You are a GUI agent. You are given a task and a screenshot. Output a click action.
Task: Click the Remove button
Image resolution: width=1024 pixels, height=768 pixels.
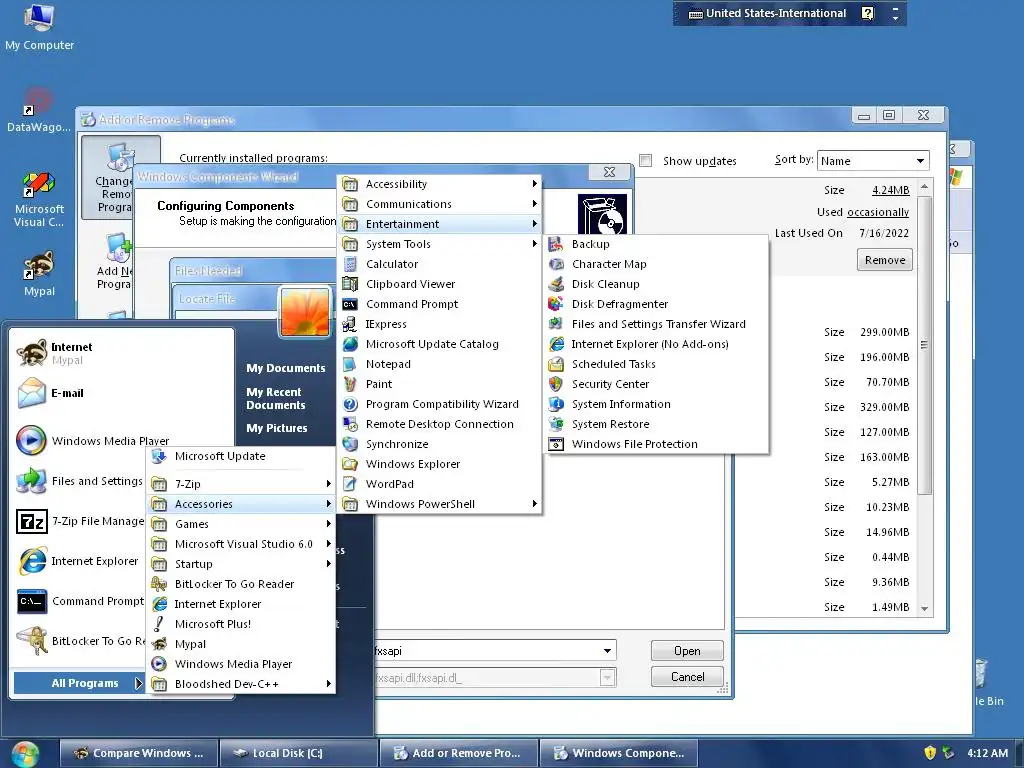click(884, 260)
